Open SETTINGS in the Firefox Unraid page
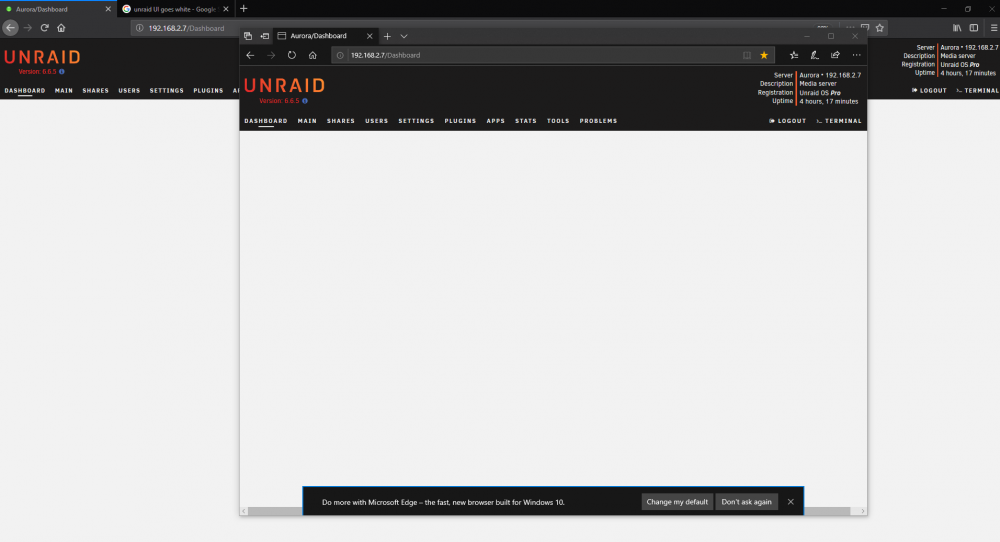Screen dimensions: 1000x542 click(166, 91)
